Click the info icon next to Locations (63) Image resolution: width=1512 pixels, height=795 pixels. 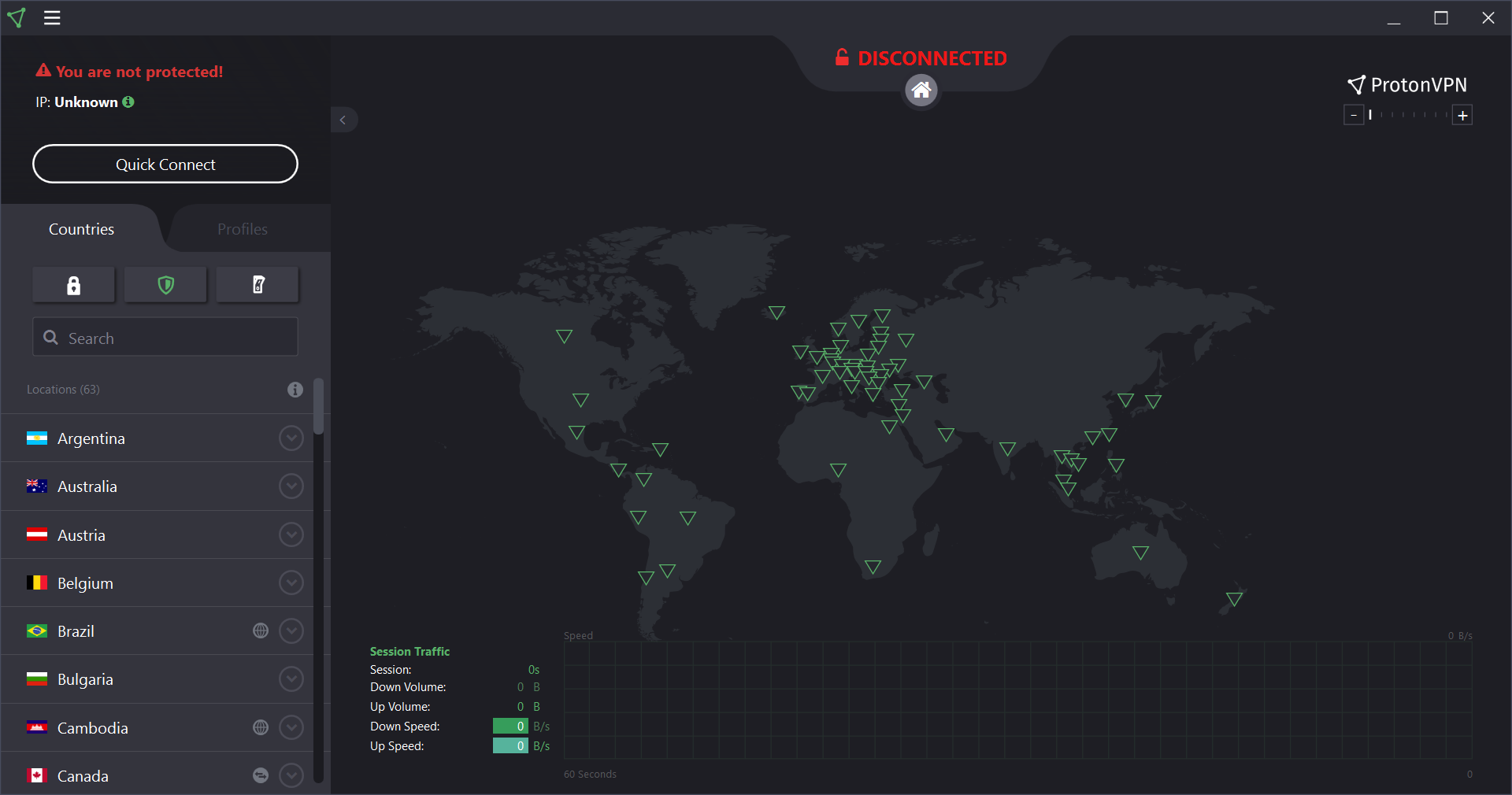pos(294,390)
